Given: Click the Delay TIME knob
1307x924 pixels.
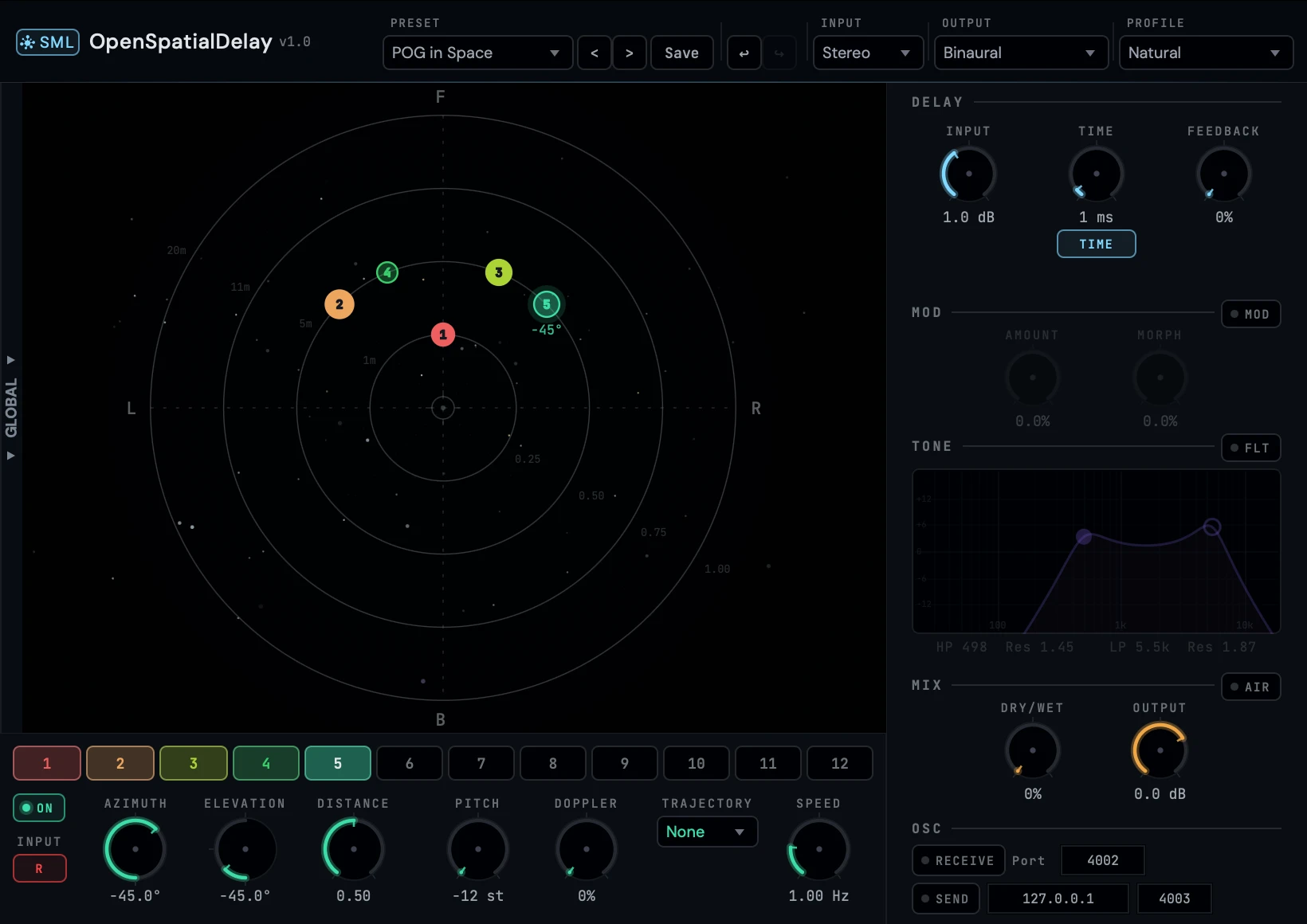Looking at the screenshot, I should 1097,174.
